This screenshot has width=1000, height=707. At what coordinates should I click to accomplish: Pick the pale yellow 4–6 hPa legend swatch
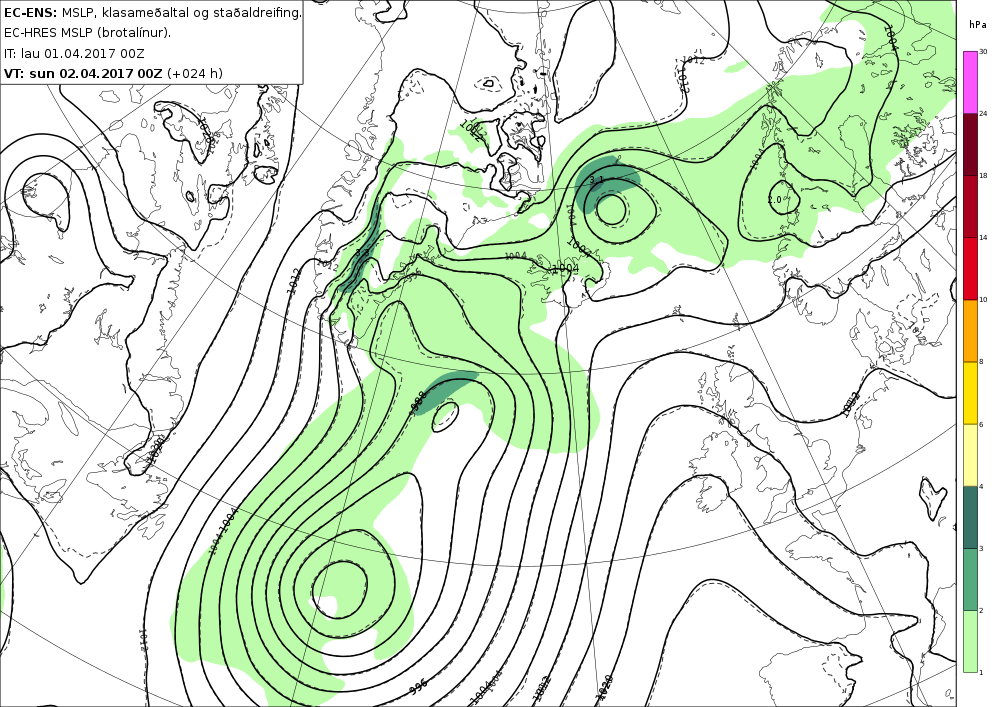tap(970, 455)
